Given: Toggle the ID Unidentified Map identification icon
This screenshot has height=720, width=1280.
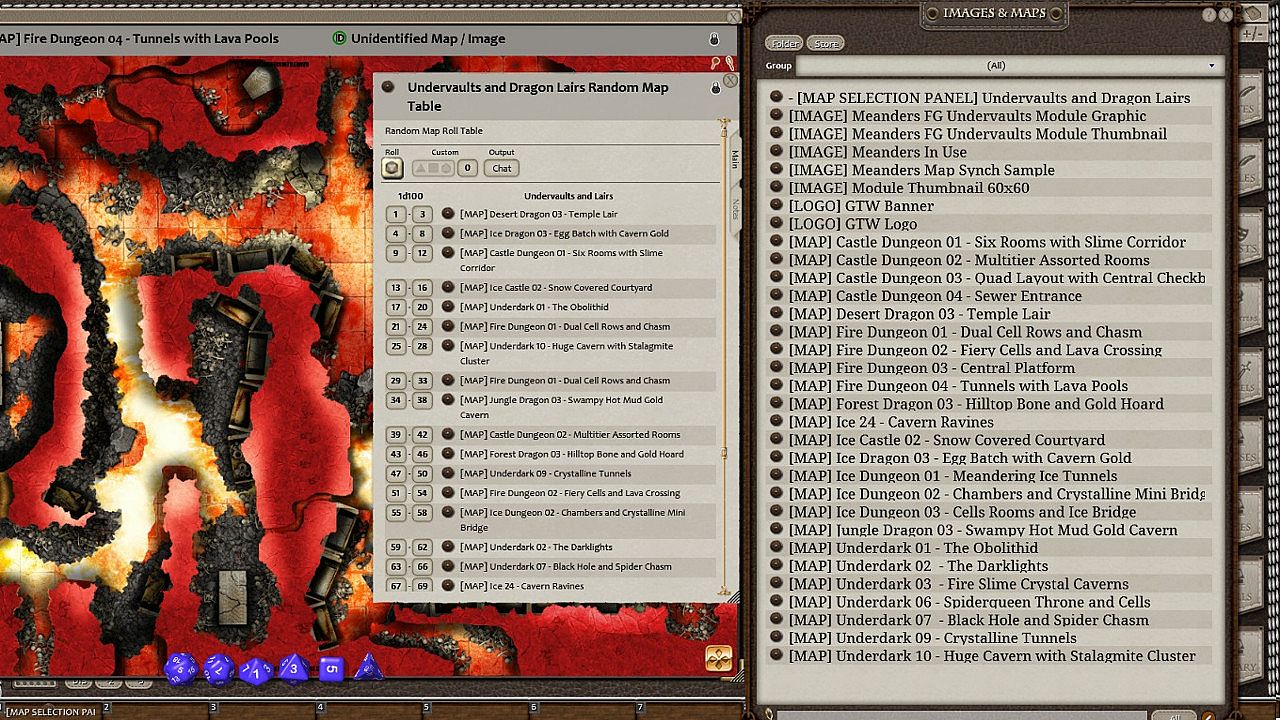Looking at the screenshot, I should [x=339, y=39].
